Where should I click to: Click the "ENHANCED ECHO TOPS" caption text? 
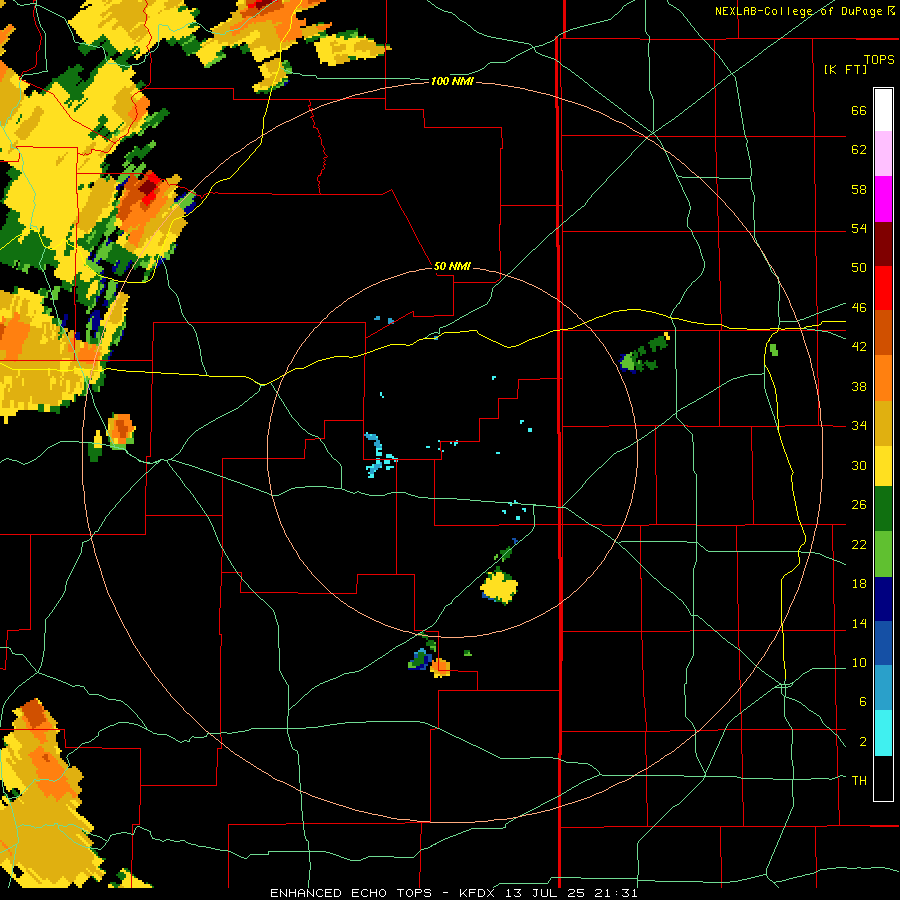click(351, 893)
